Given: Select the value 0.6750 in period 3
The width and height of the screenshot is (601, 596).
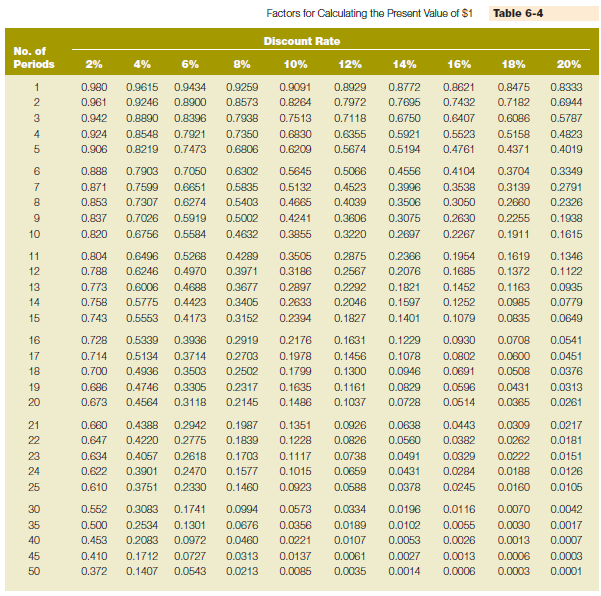Looking at the screenshot, I should 404,118.
